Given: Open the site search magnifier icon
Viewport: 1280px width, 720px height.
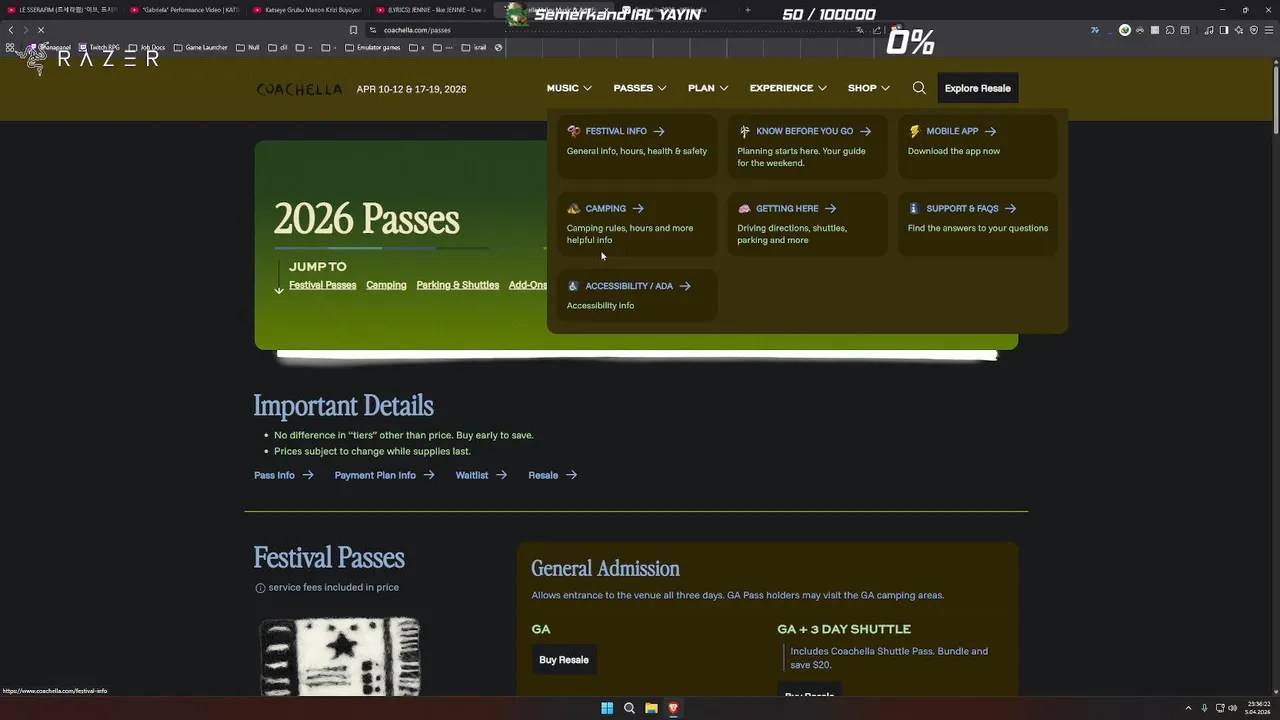Looking at the screenshot, I should (x=919, y=88).
